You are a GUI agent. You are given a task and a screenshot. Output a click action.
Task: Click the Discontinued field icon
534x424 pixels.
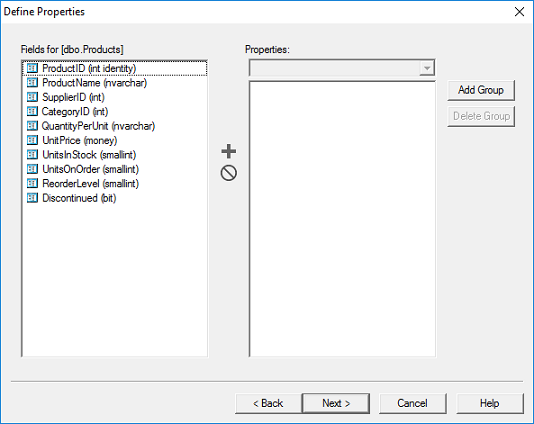pyautogui.click(x=32, y=198)
